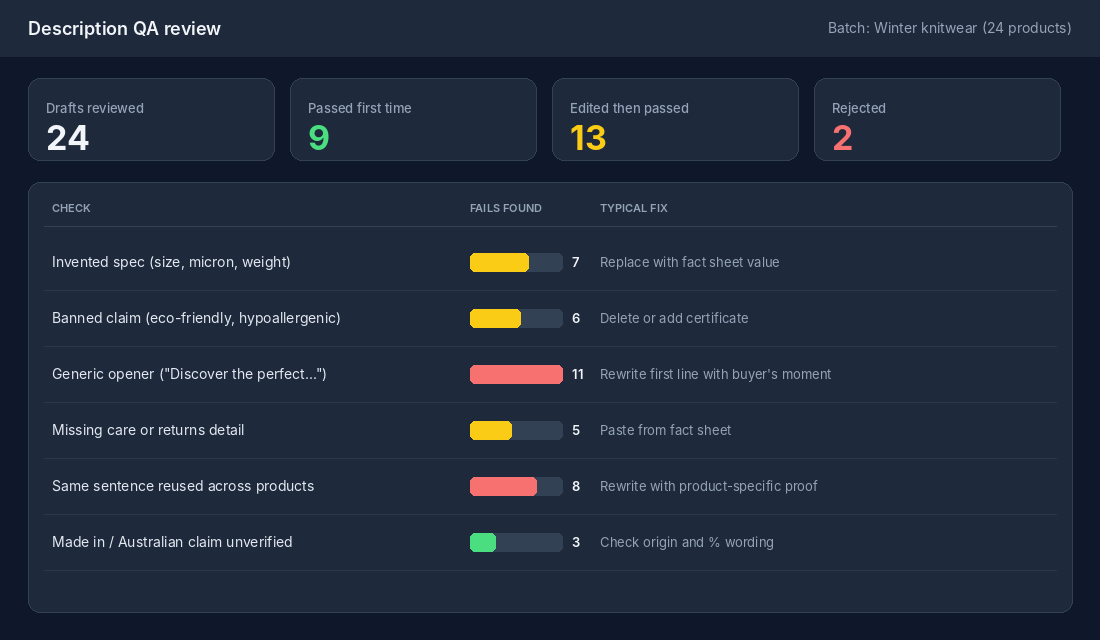Click the CHECK column header

click(71, 208)
